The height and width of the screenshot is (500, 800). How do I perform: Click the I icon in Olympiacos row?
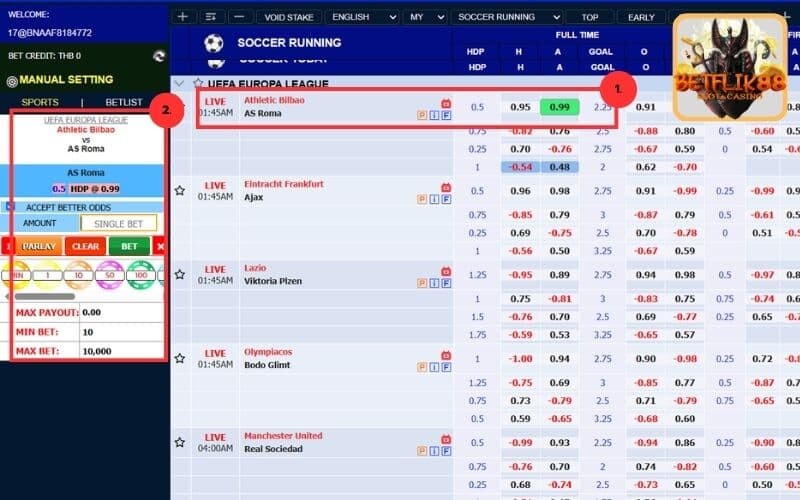[x=434, y=367]
